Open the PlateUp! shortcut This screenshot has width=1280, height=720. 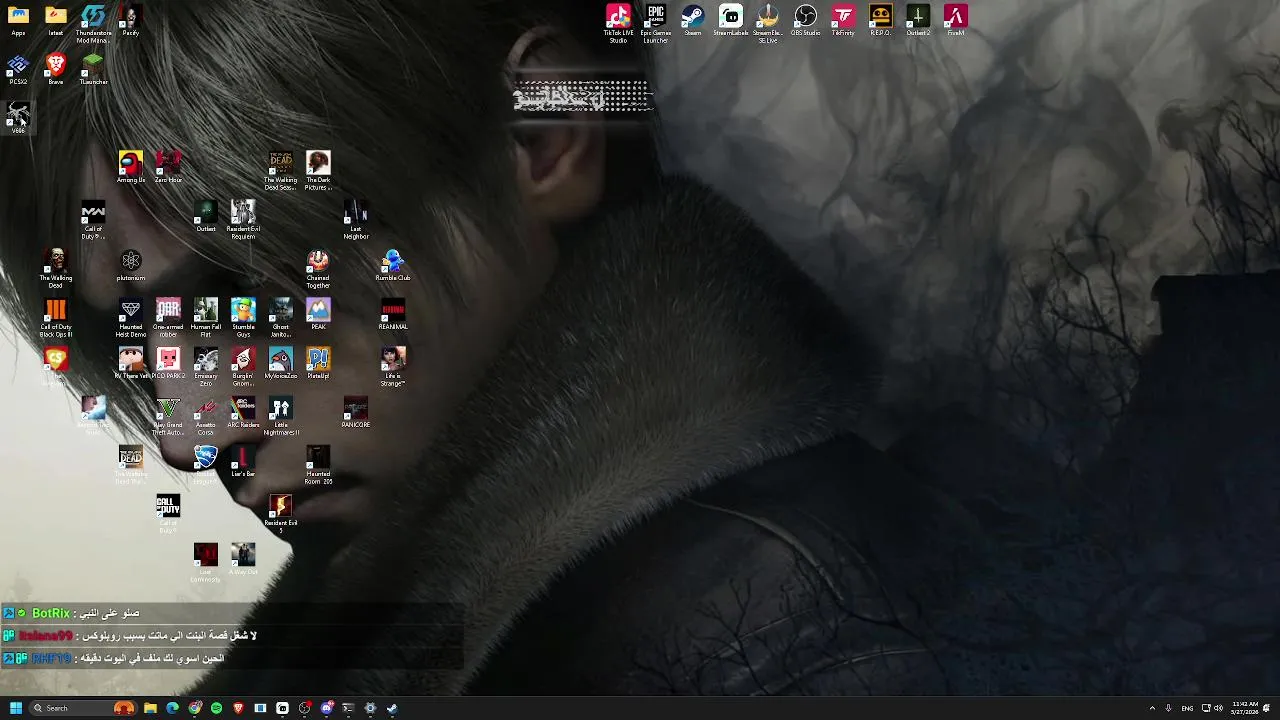pos(318,363)
